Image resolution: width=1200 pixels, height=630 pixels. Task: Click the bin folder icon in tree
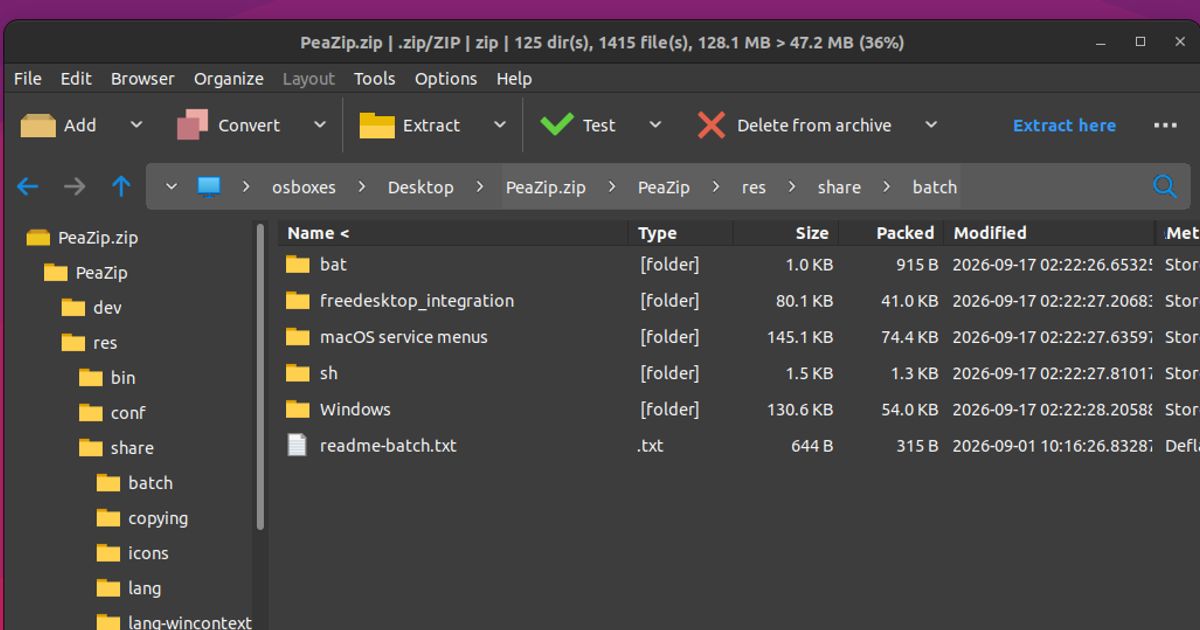pyautogui.click(x=91, y=378)
